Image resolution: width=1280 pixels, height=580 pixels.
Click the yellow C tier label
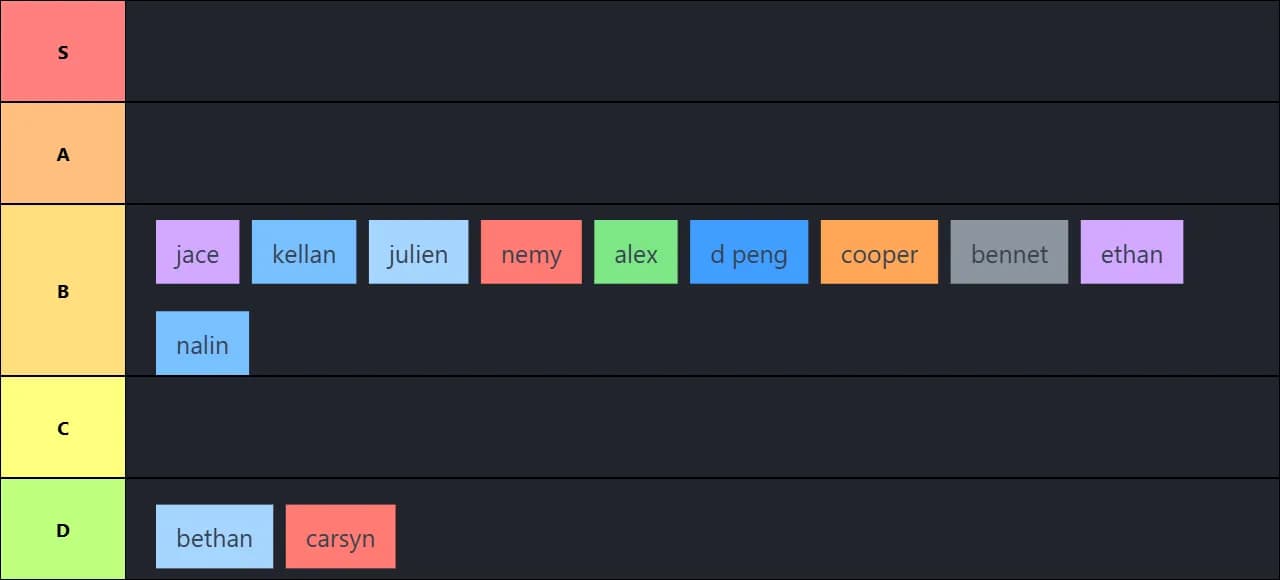click(x=63, y=427)
